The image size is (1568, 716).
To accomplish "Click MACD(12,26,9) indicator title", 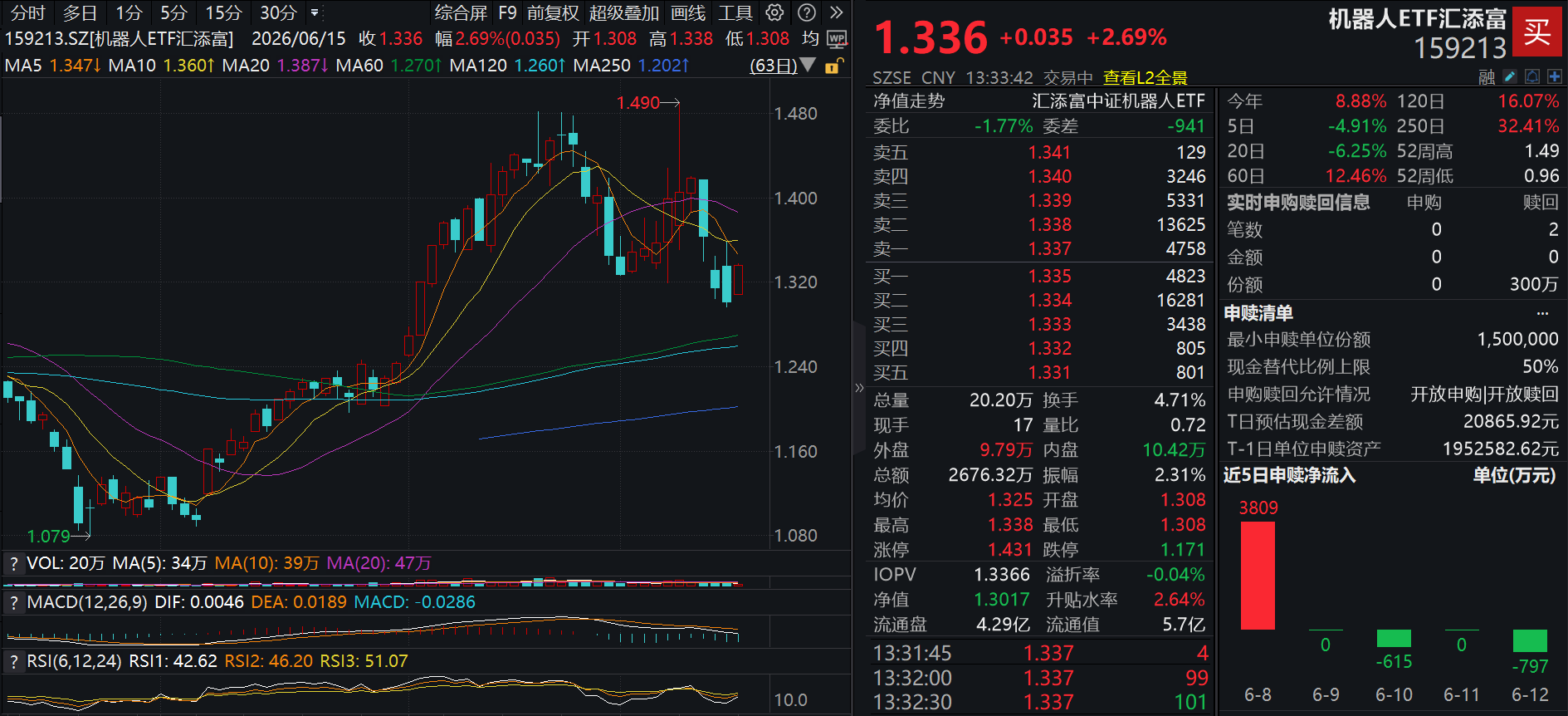I will click(x=87, y=602).
